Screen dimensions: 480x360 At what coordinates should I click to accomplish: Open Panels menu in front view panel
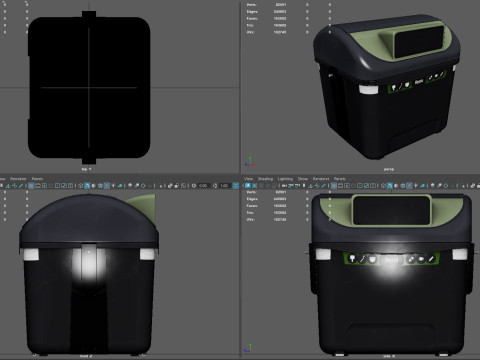37,179
